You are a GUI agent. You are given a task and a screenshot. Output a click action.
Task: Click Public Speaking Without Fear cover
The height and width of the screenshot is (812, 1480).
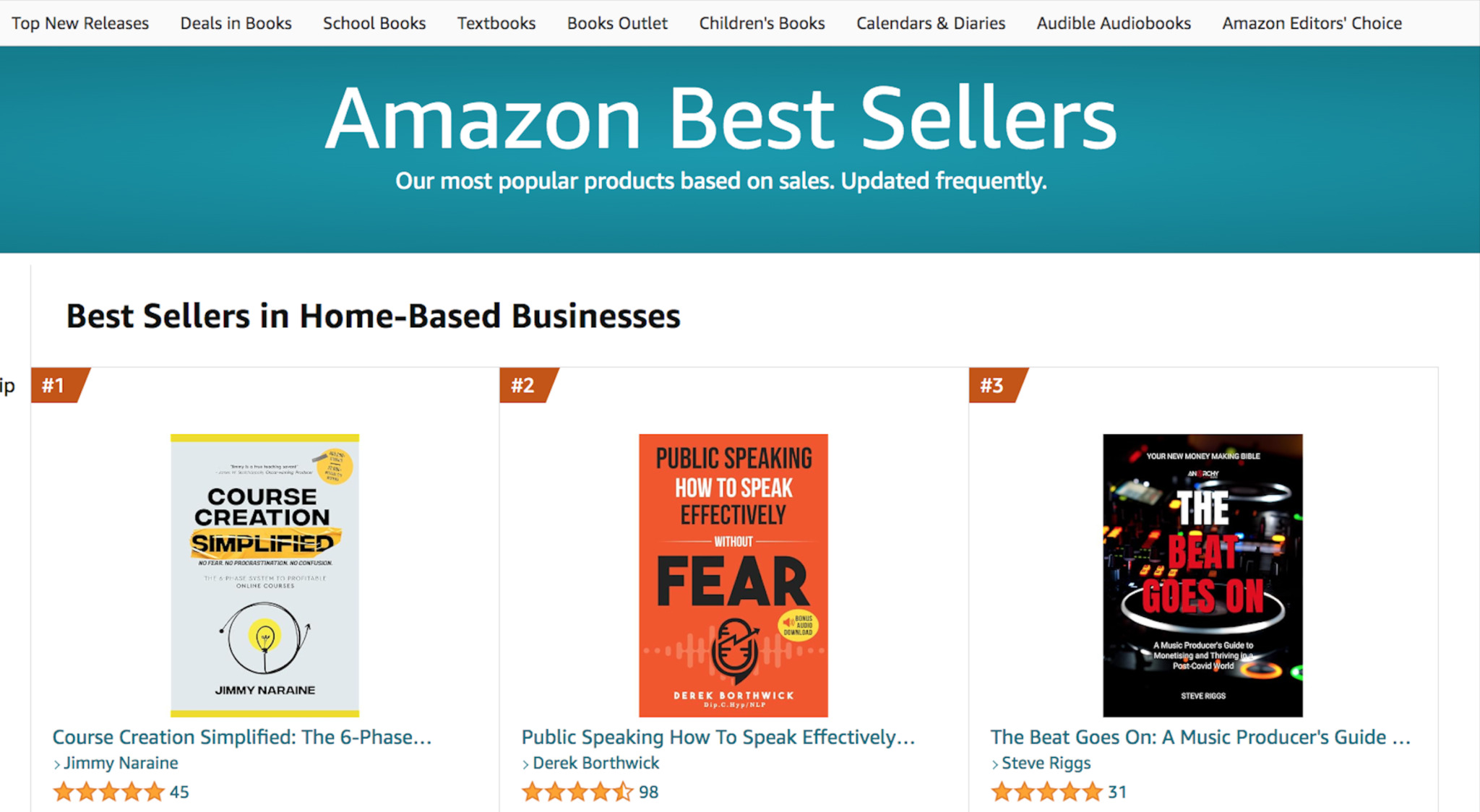coord(733,575)
